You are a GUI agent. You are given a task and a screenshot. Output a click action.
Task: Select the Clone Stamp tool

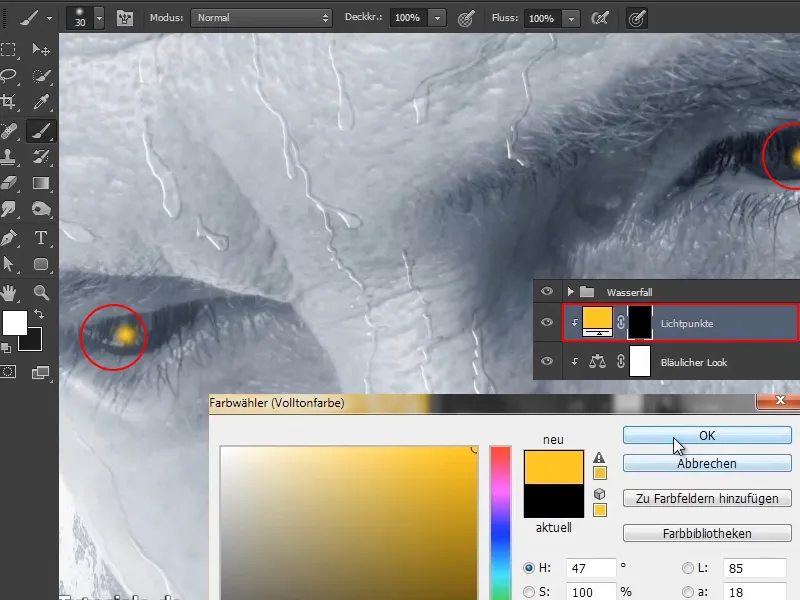(9, 157)
